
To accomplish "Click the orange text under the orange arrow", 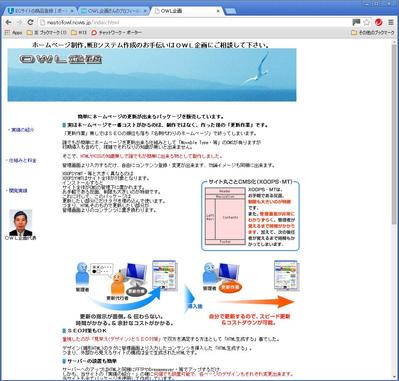I will [x=250, y=319].
